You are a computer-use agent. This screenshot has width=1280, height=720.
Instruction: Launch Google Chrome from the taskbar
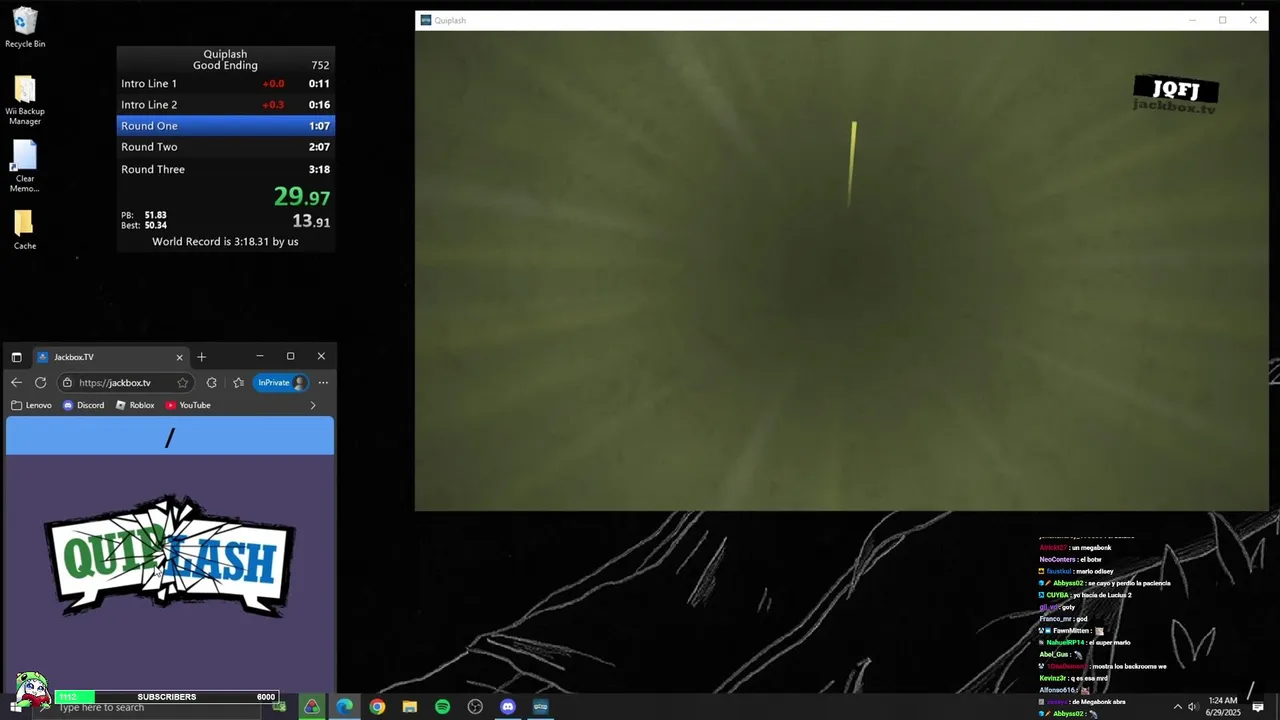377,707
